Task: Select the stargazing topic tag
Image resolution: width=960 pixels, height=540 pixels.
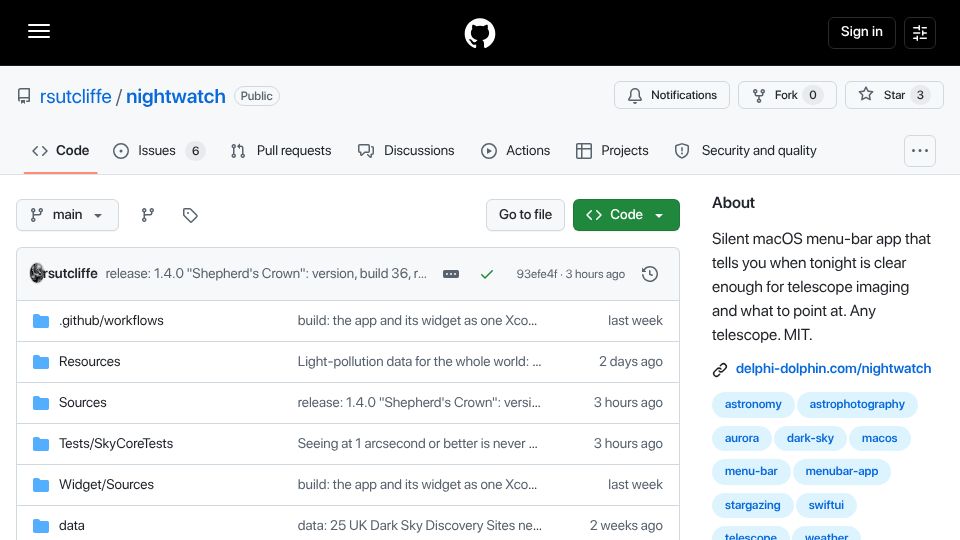Action: (752, 506)
